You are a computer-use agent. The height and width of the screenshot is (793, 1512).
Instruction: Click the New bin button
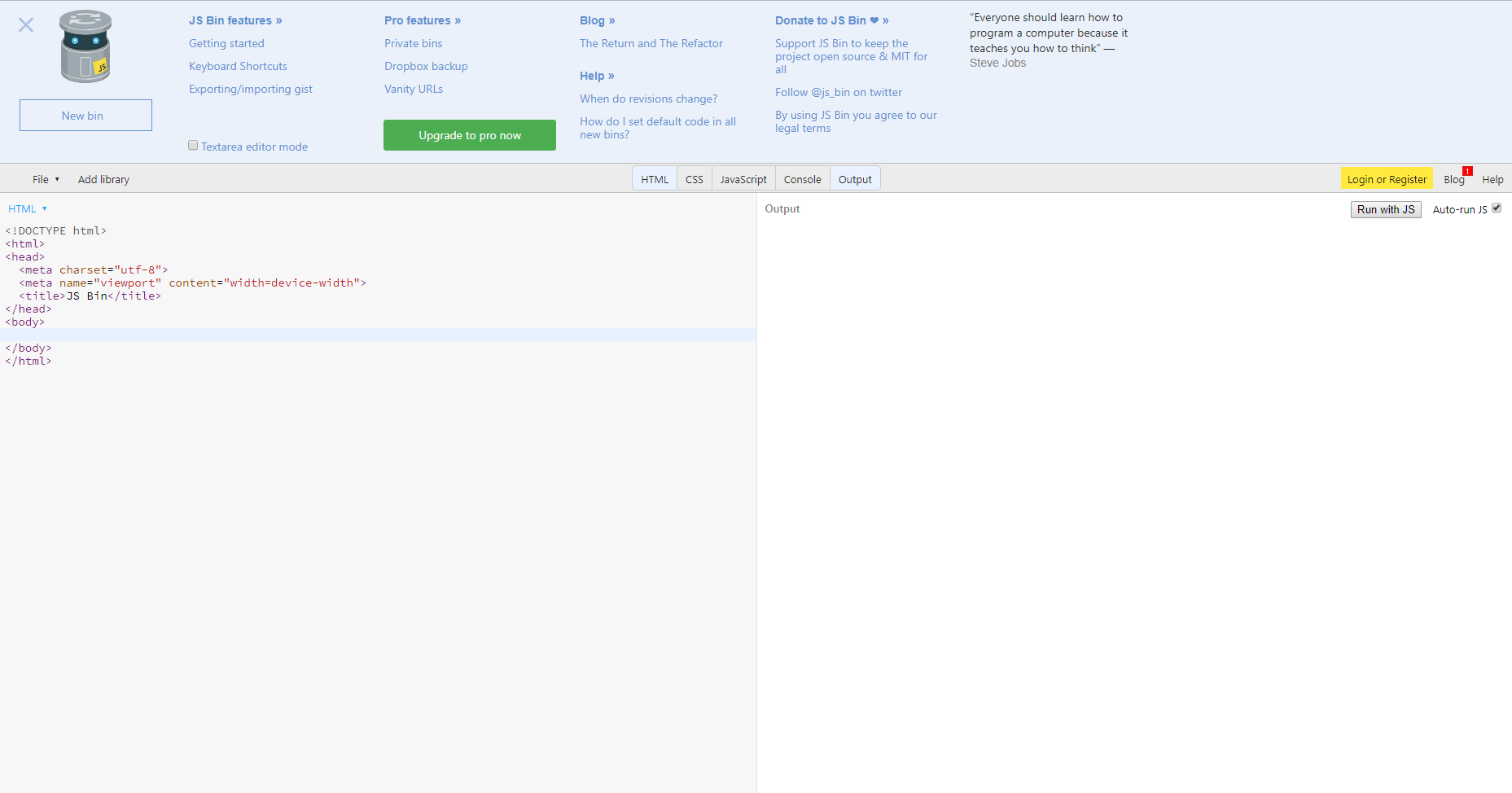click(85, 116)
